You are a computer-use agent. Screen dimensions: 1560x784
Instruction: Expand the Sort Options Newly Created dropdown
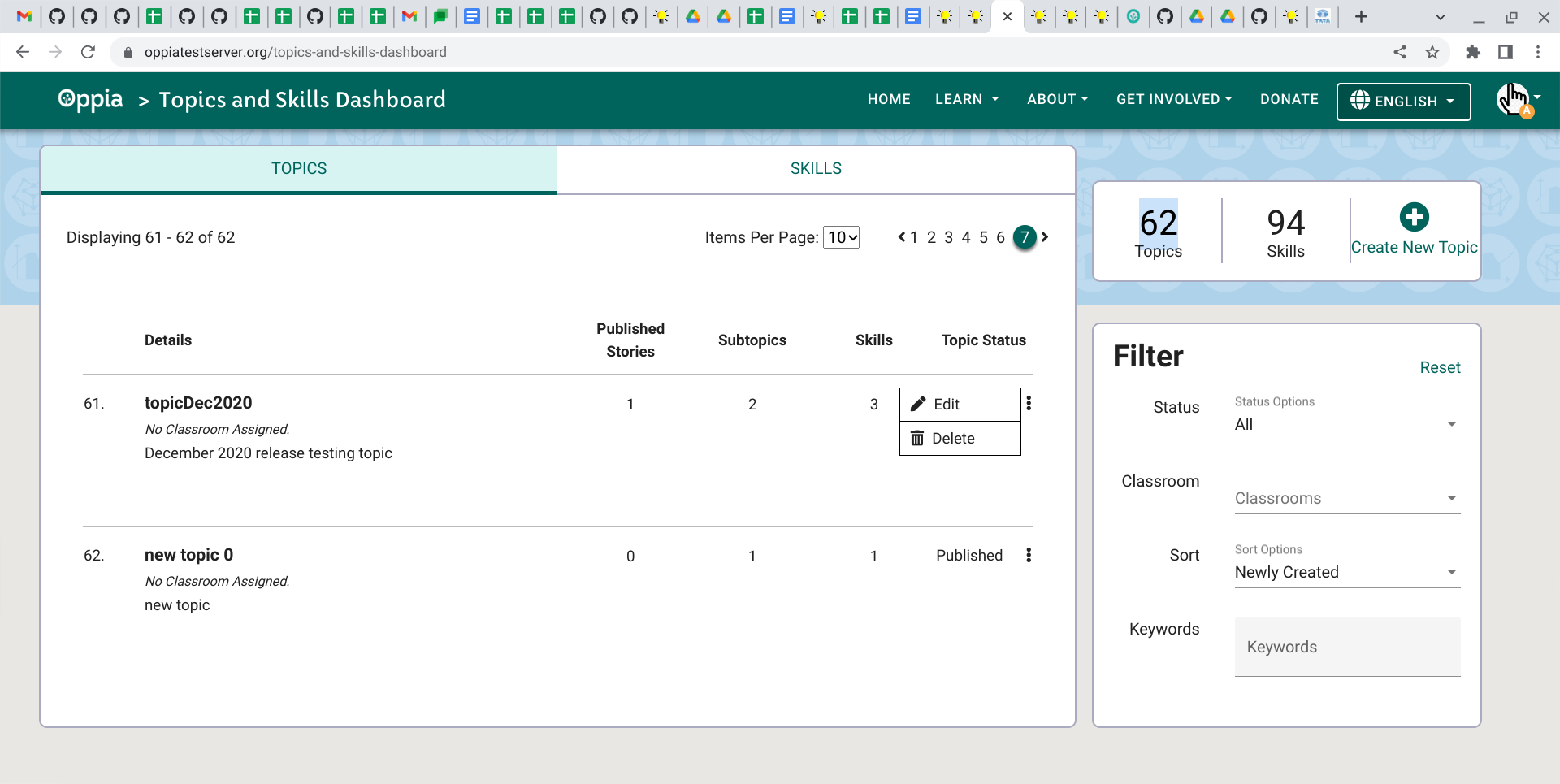tap(1346, 572)
